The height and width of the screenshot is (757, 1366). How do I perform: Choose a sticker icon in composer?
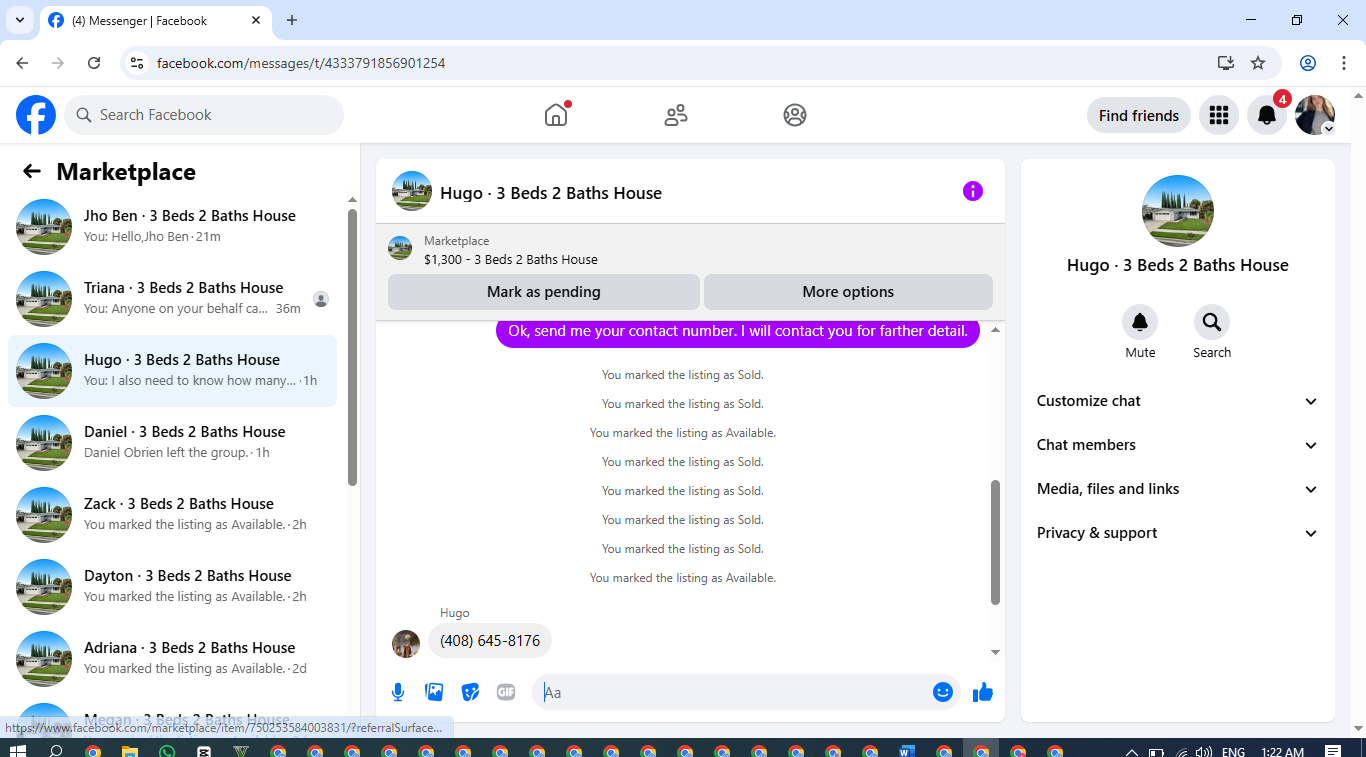(x=470, y=692)
